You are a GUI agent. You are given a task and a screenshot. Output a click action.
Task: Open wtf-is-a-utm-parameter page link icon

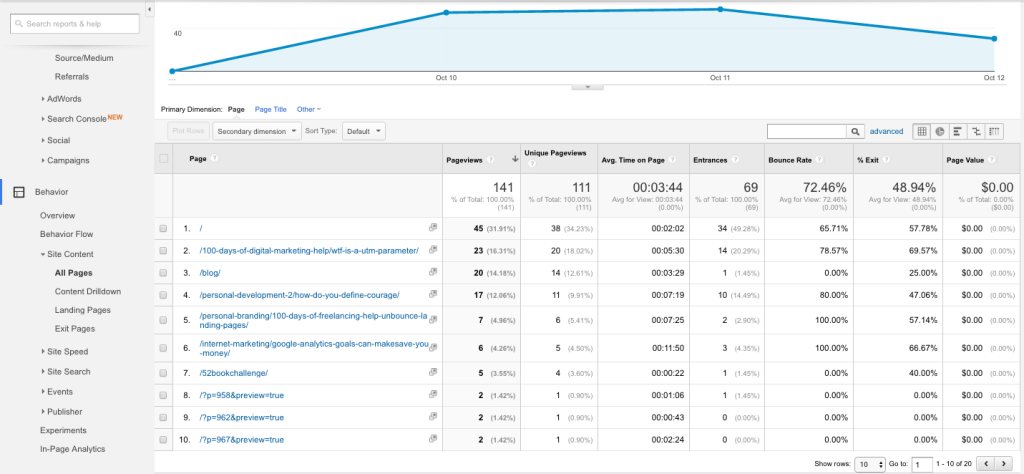[432, 249]
